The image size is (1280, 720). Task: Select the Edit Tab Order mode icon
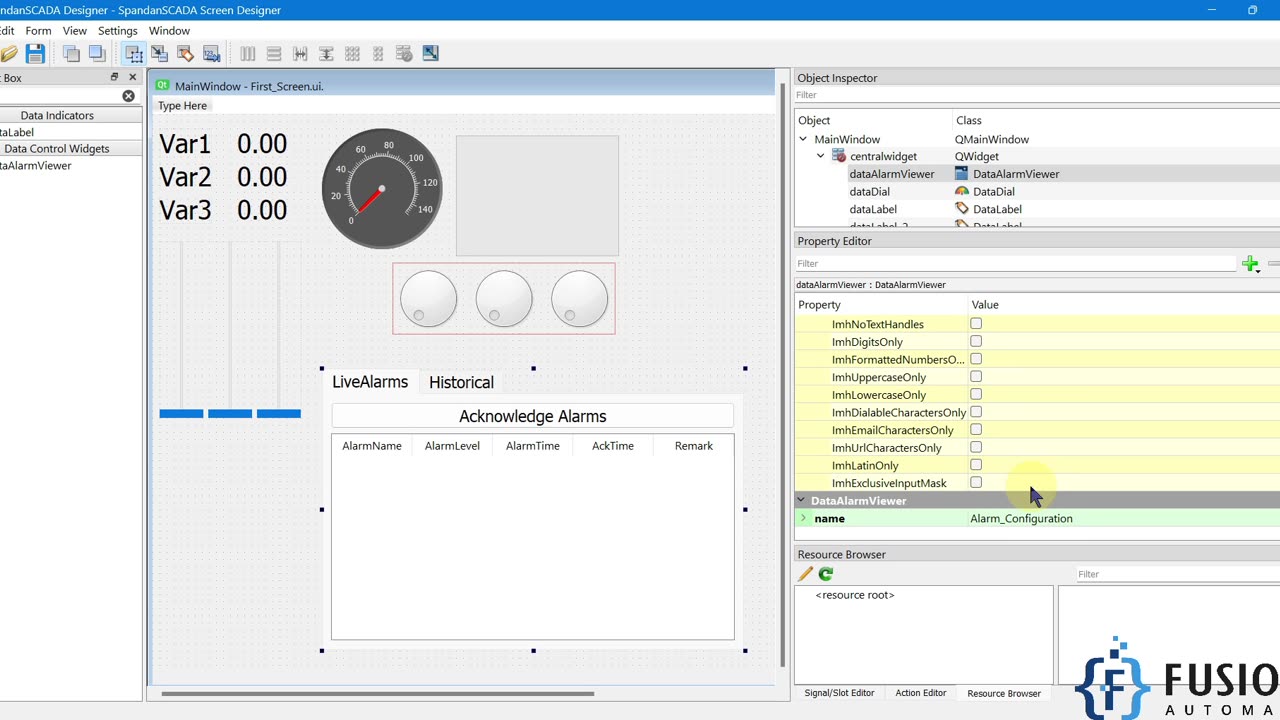211,53
